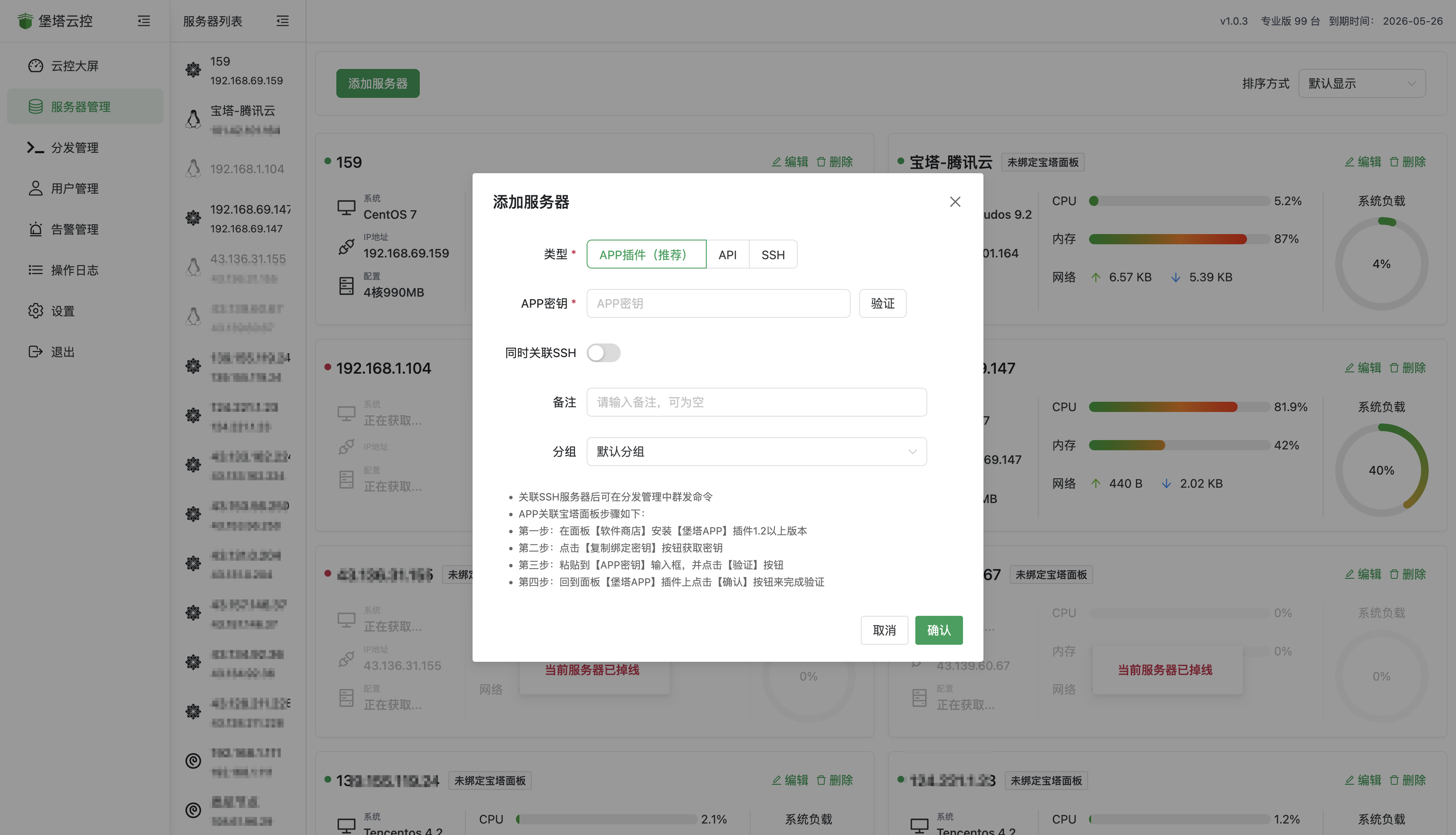Open the 云控大屏 dashboard icon
This screenshot has width=1456, height=835.
pyautogui.click(x=36, y=66)
